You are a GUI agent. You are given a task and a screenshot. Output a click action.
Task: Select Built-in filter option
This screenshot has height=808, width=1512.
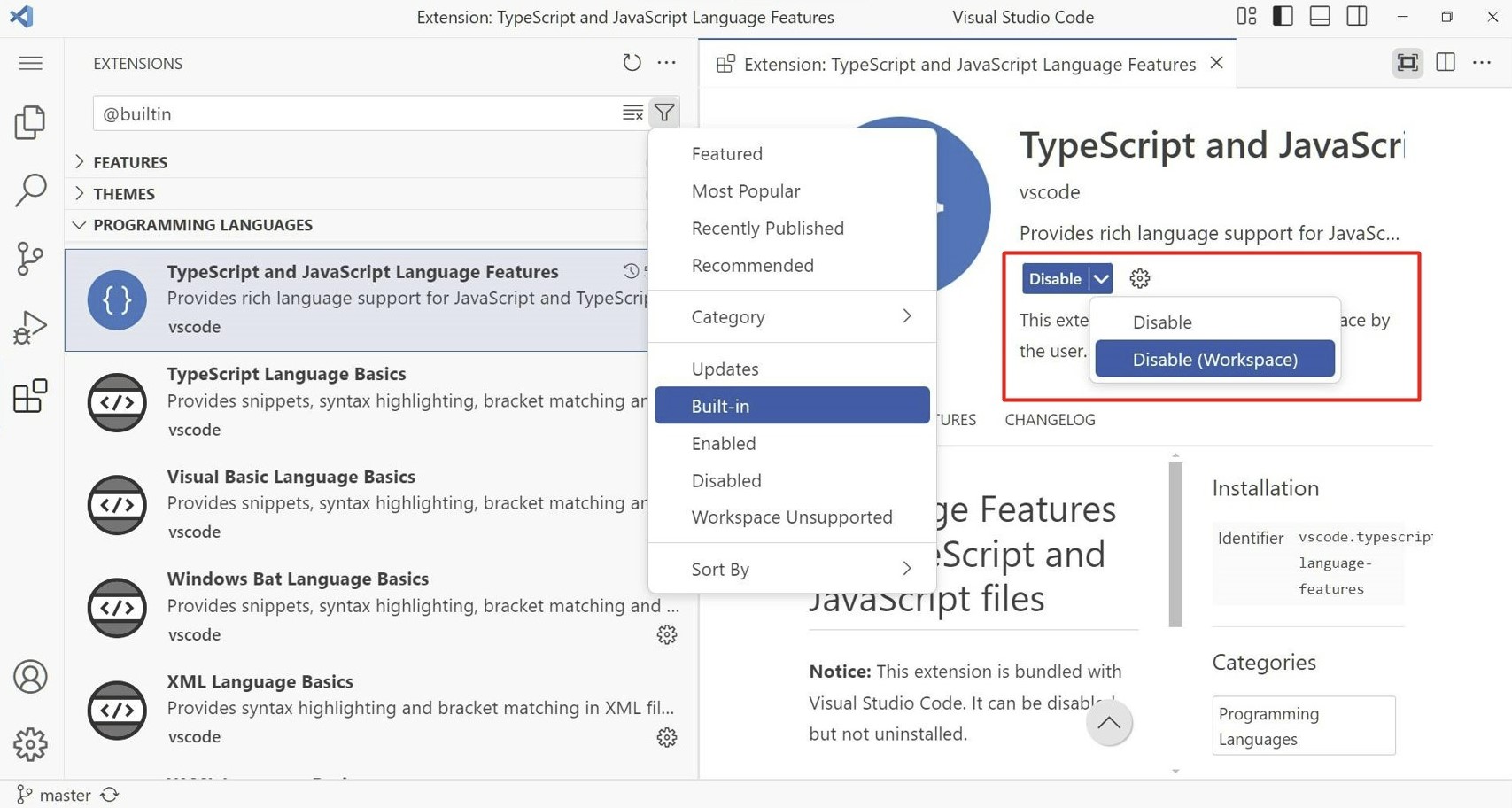point(792,406)
